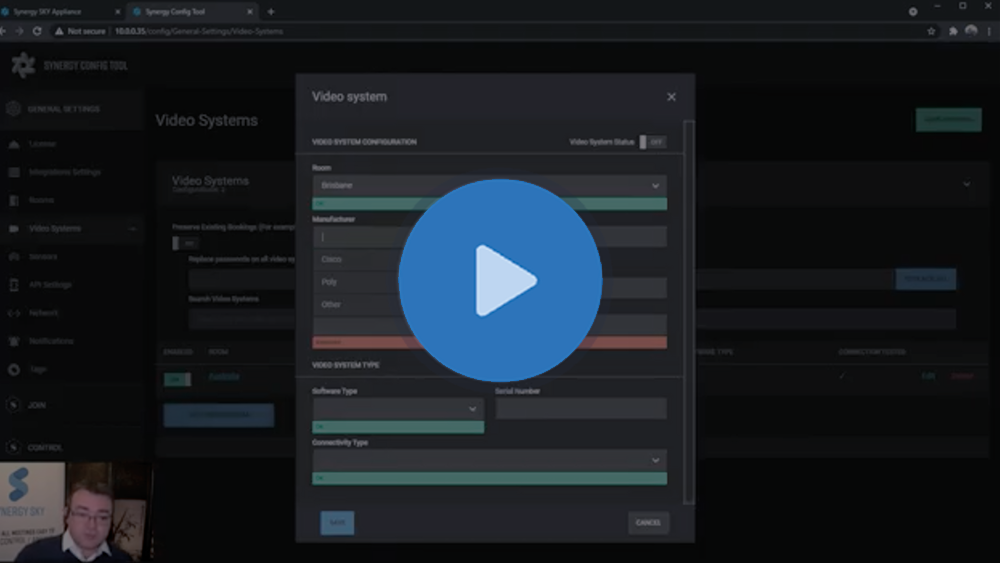1000x563 pixels.
Task: Collapse the Video Systems sidebar item dash
Action: click(133, 228)
